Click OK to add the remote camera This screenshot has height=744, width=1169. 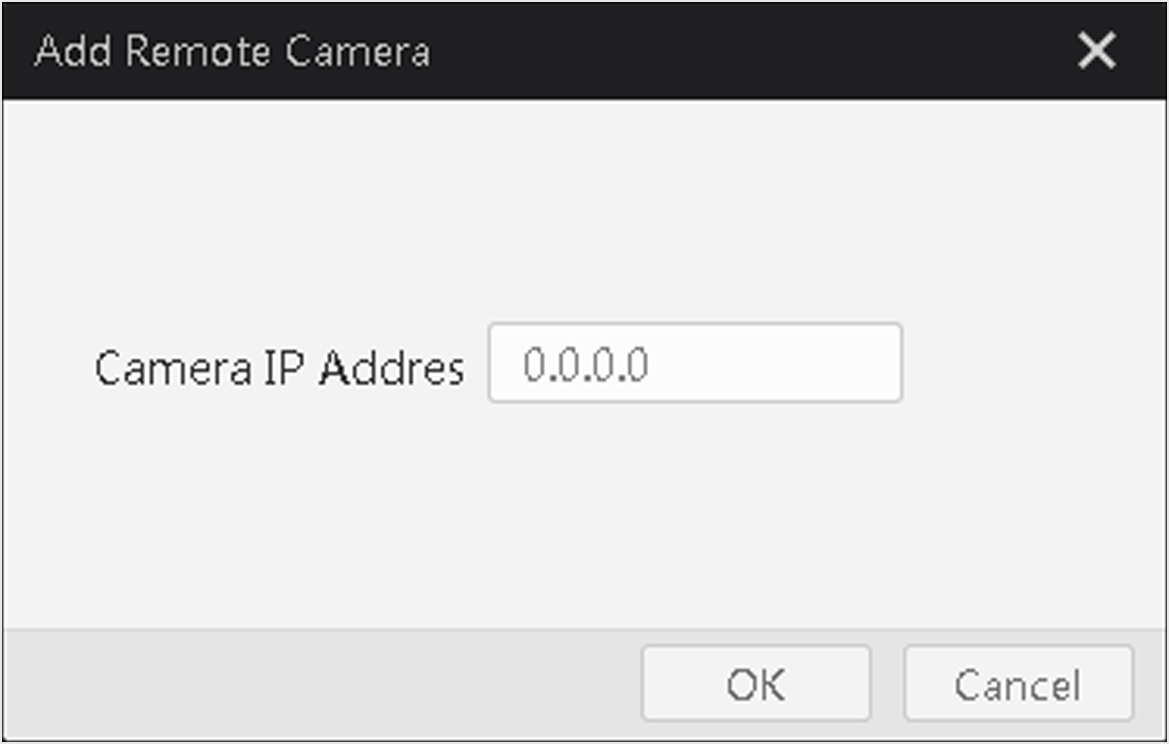pos(756,685)
